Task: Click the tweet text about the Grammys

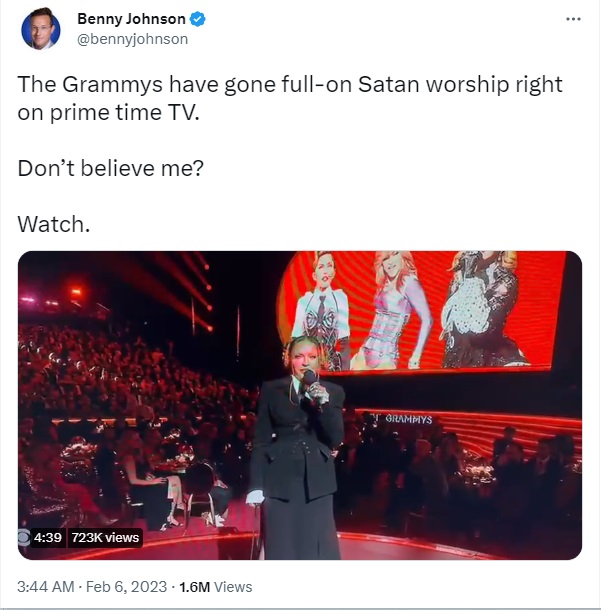Action: [290, 98]
